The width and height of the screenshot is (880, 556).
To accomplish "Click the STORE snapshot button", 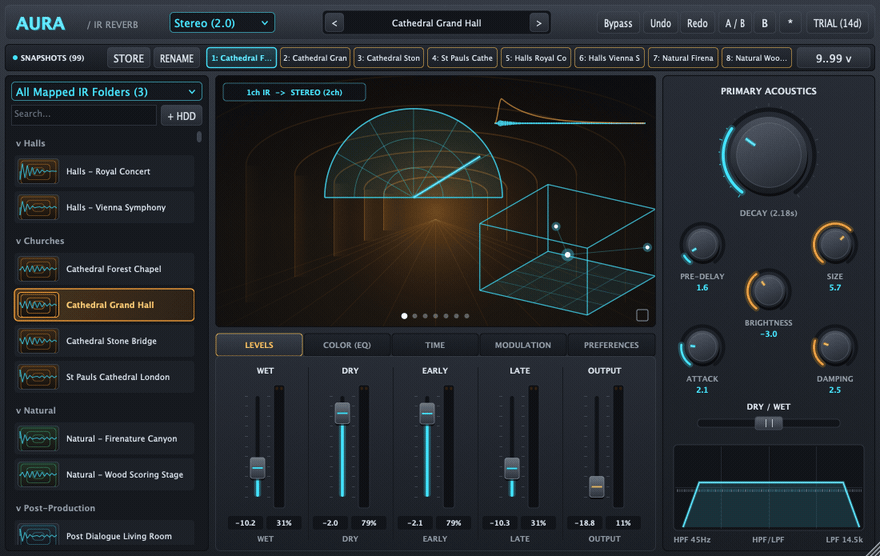I will [x=129, y=58].
